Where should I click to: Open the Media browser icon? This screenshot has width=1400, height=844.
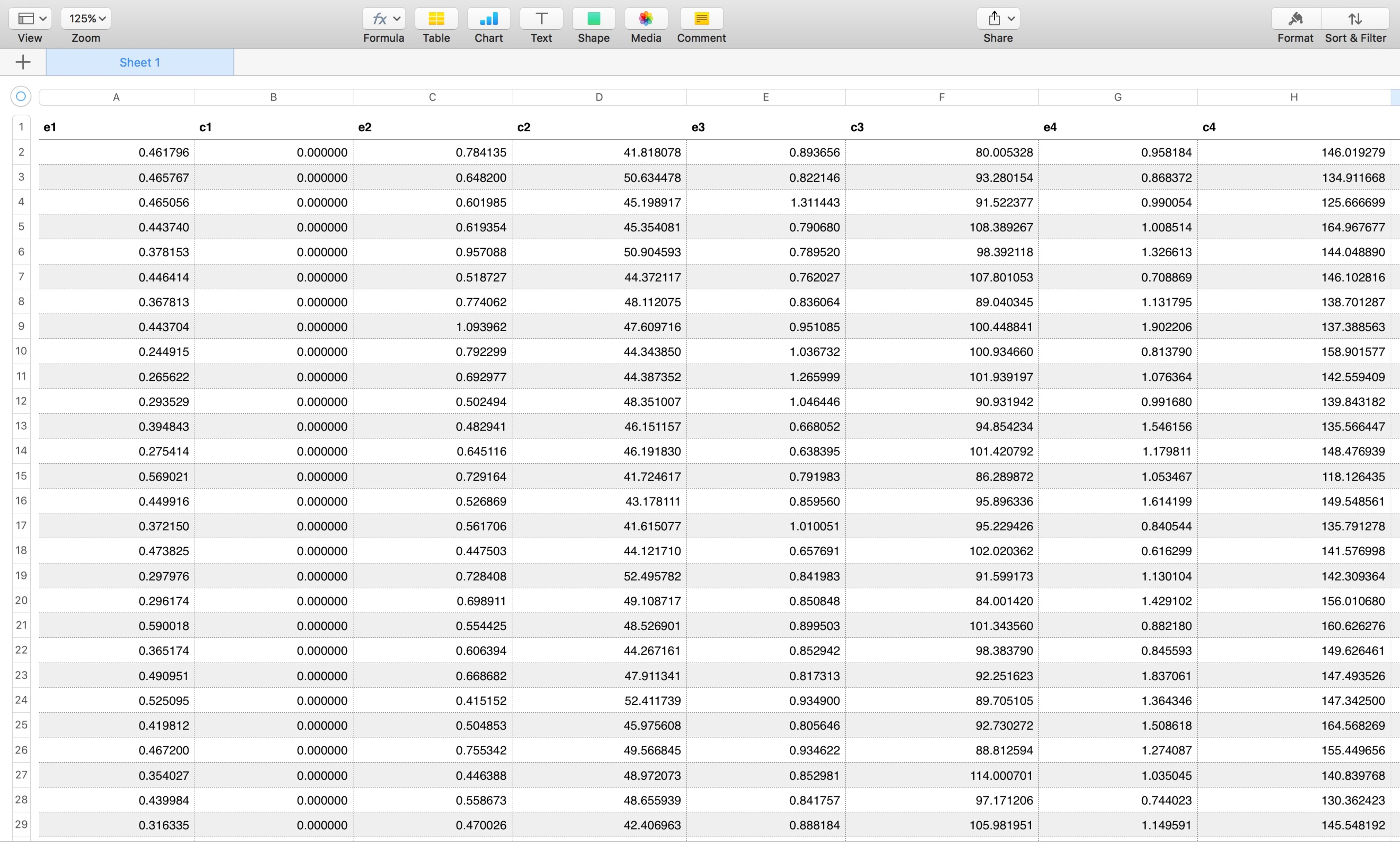click(x=645, y=19)
